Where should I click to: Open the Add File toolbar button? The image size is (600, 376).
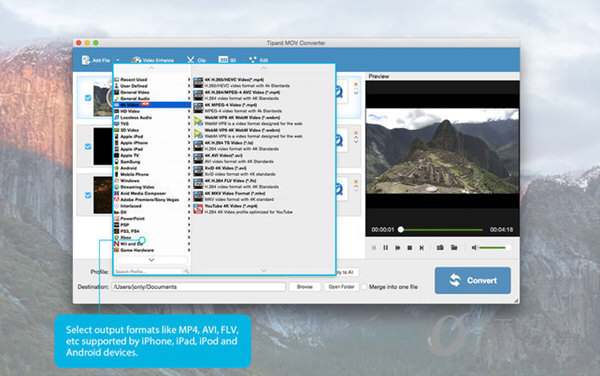(96, 60)
